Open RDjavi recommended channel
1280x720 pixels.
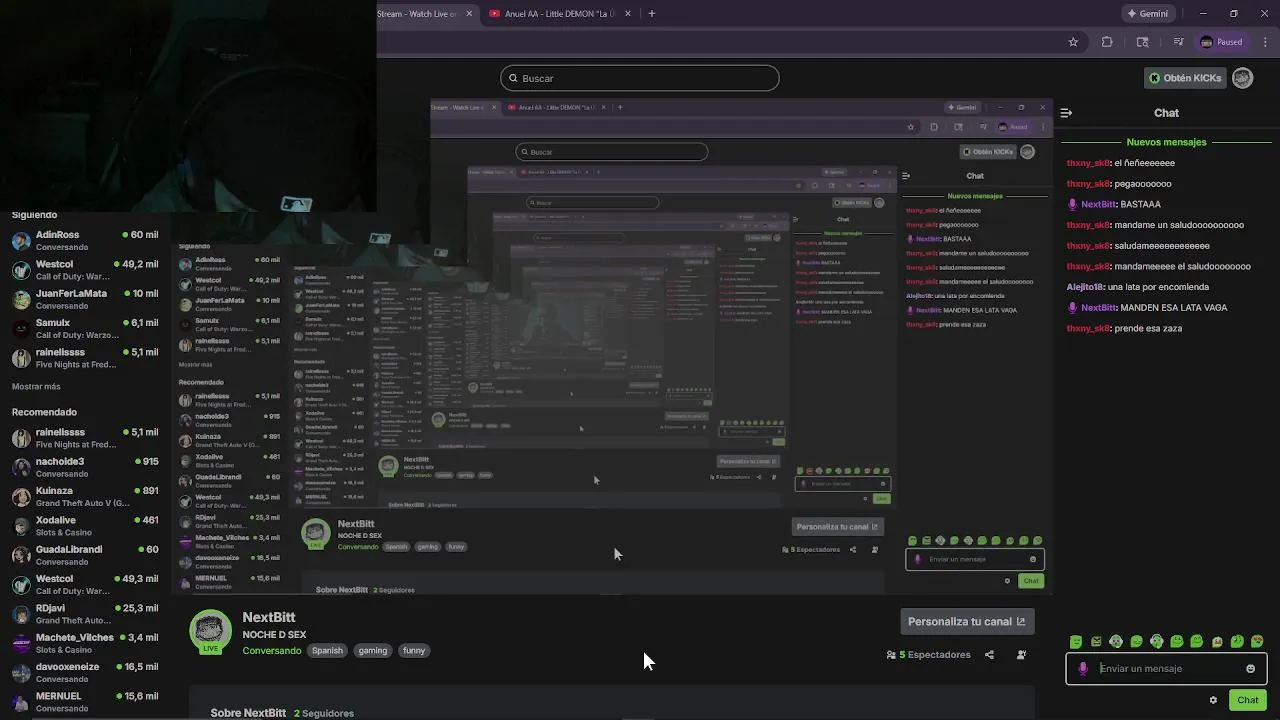pos(85,614)
